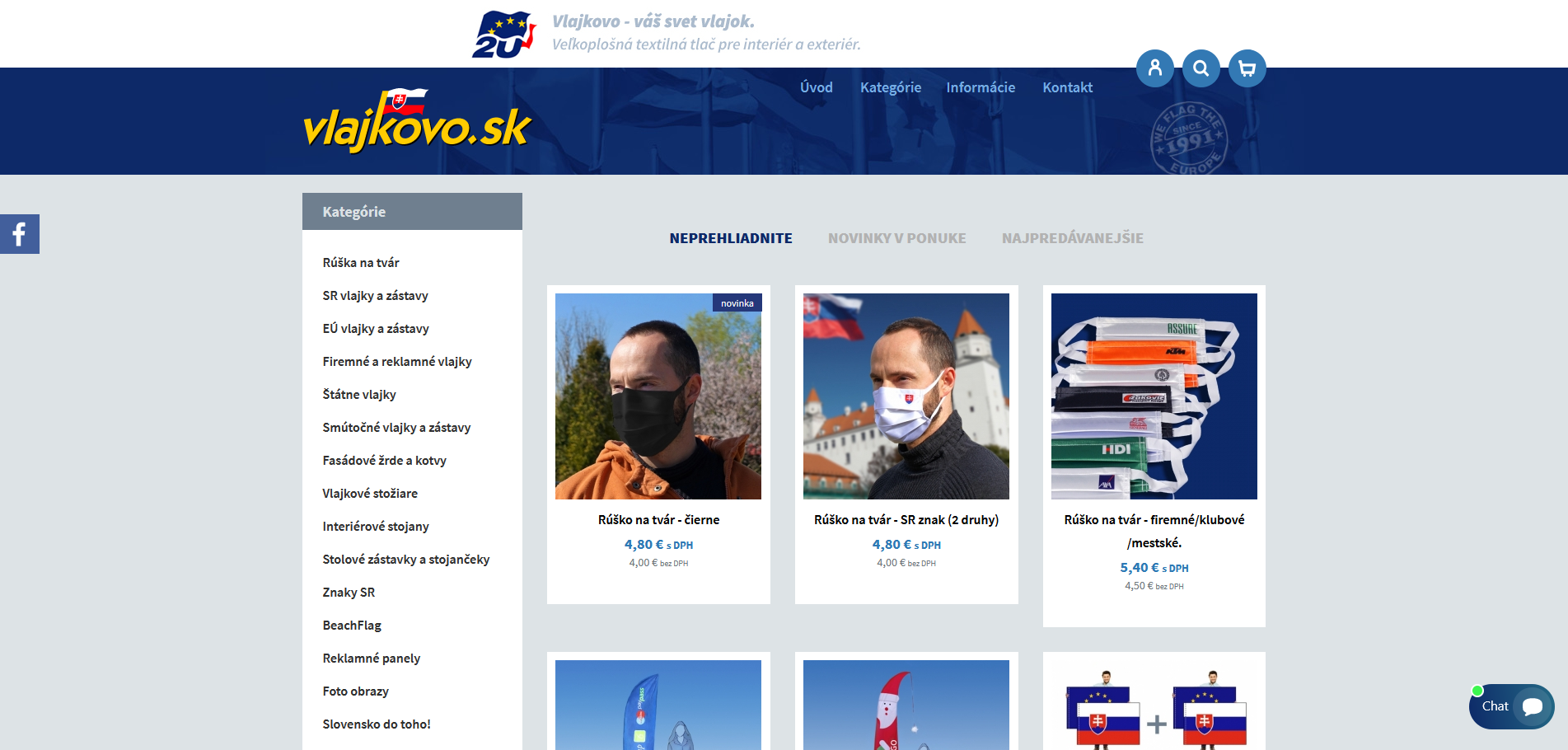Open the user account icon
Screen dimensions: 1568x750
click(1154, 68)
